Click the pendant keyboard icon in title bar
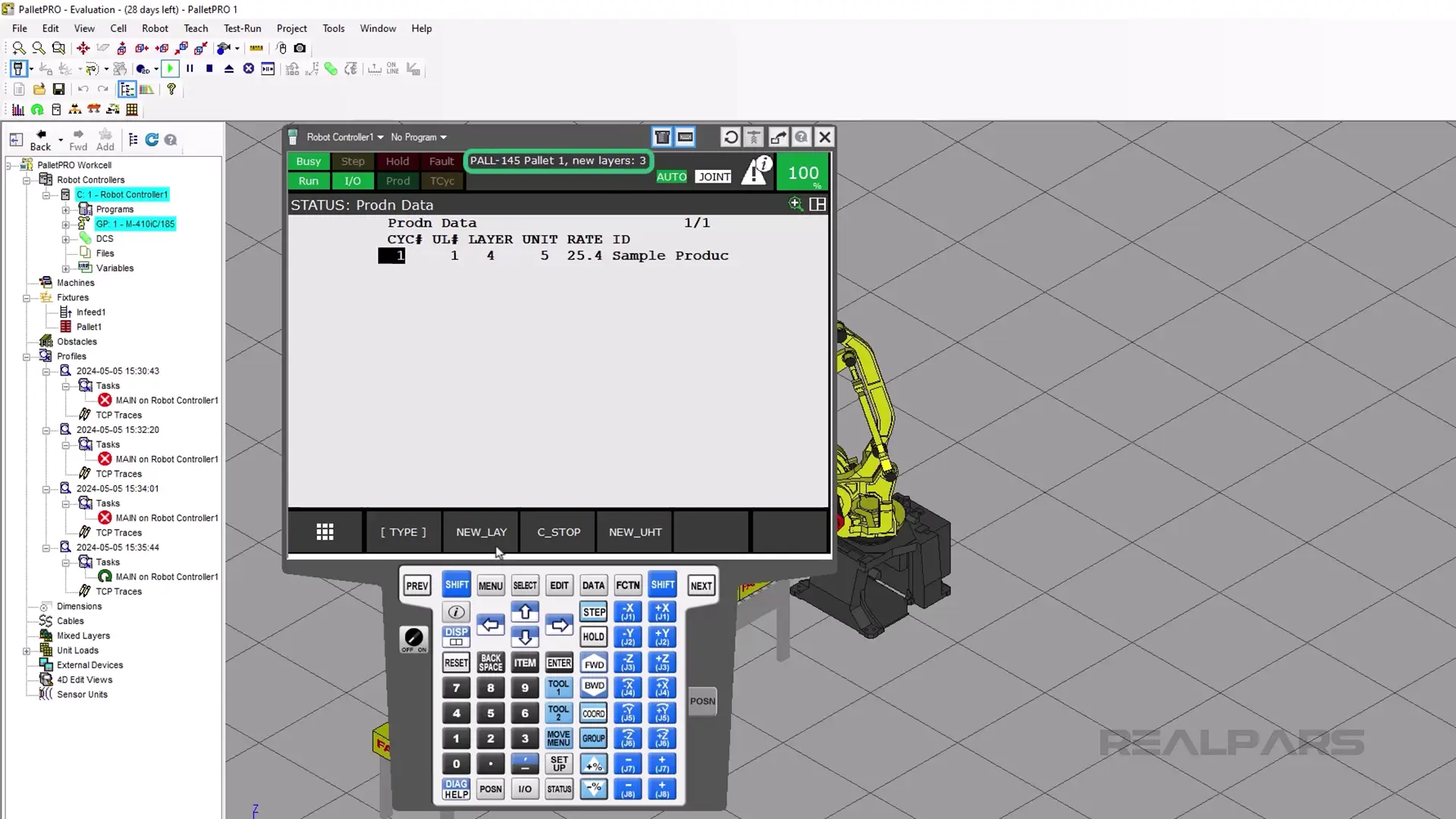 click(686, 137)
